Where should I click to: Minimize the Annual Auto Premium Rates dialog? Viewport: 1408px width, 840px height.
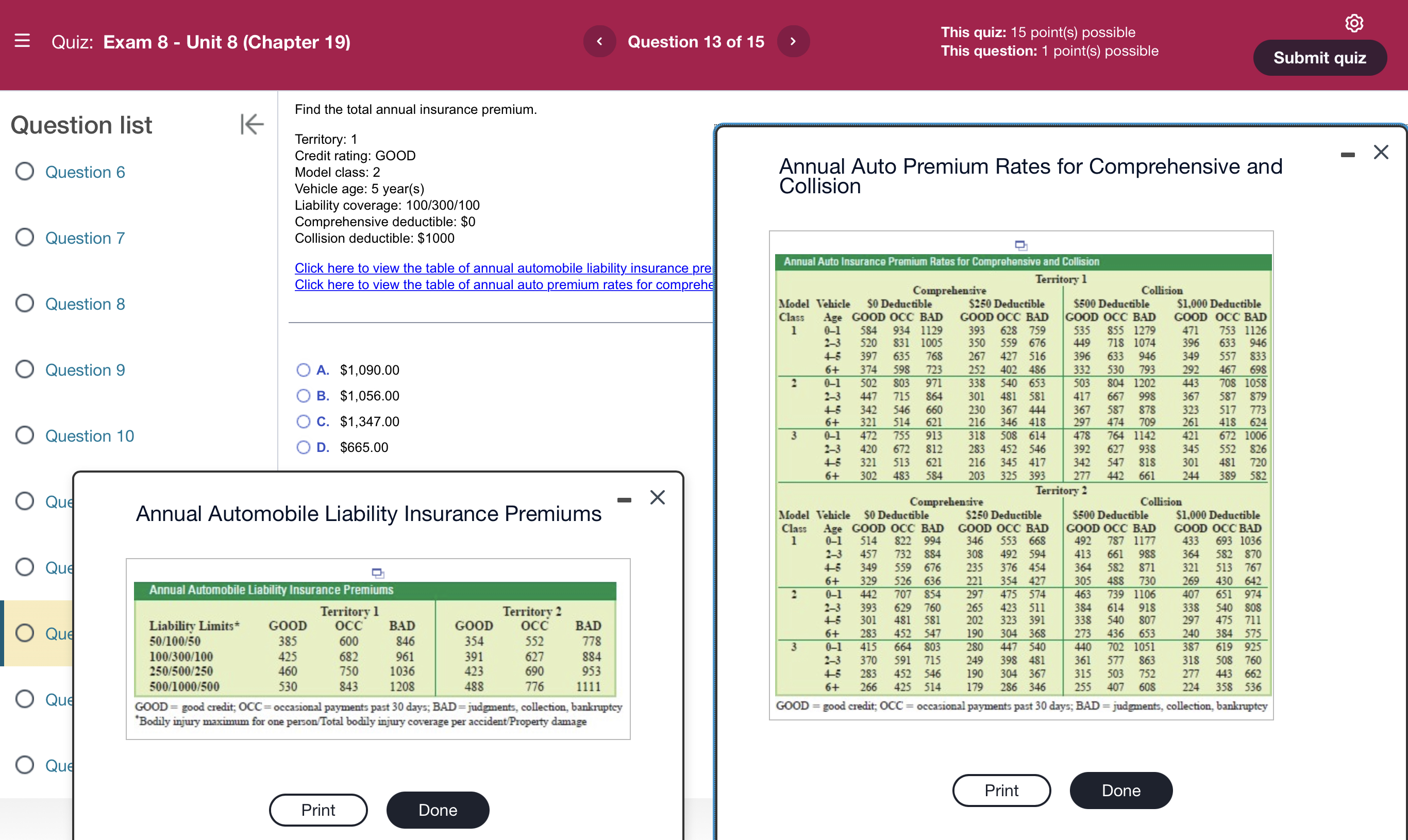1348,154
